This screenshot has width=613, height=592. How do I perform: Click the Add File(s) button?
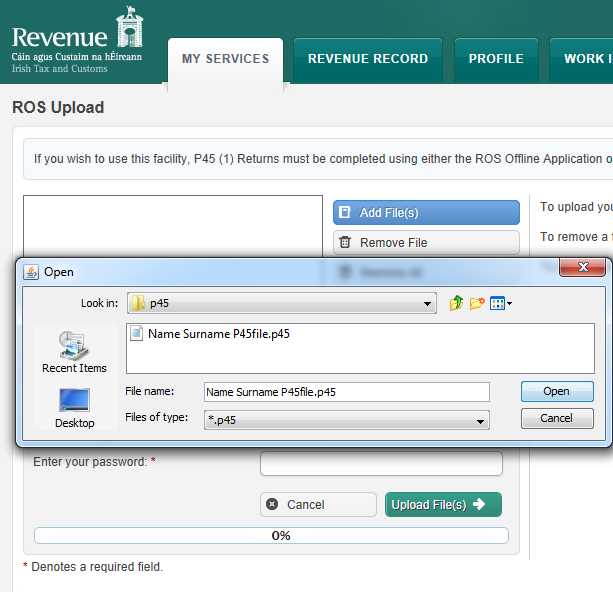click(x=426, y=213)
